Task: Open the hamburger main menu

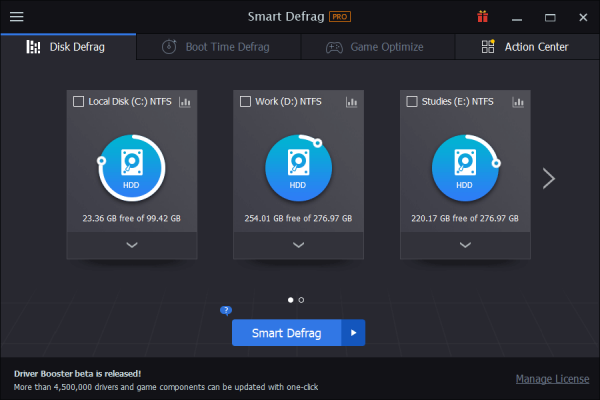Action: 16,17
